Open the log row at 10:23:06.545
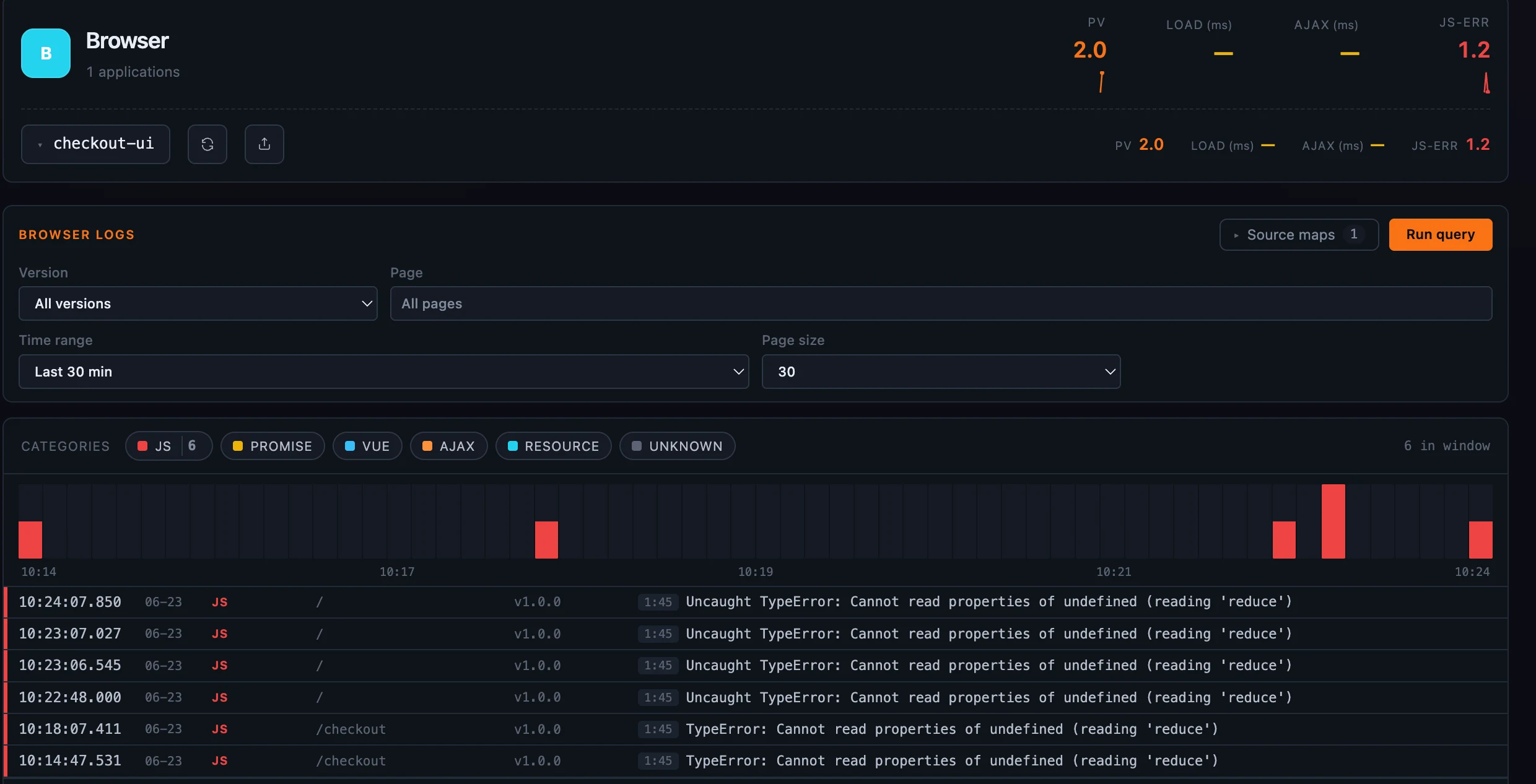 click(x=756, y=666)
